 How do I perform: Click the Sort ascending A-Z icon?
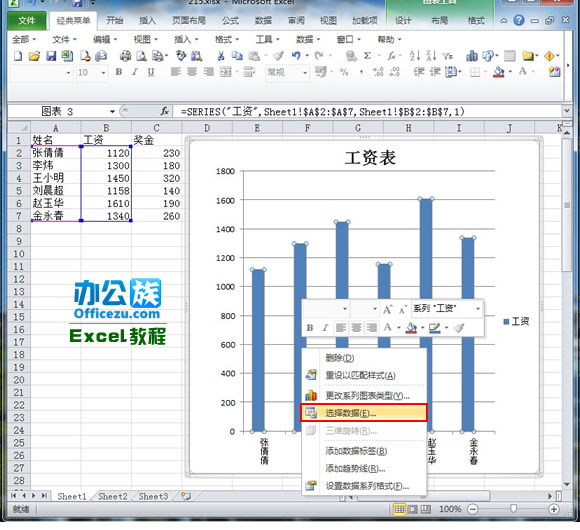tap(415, 56)
